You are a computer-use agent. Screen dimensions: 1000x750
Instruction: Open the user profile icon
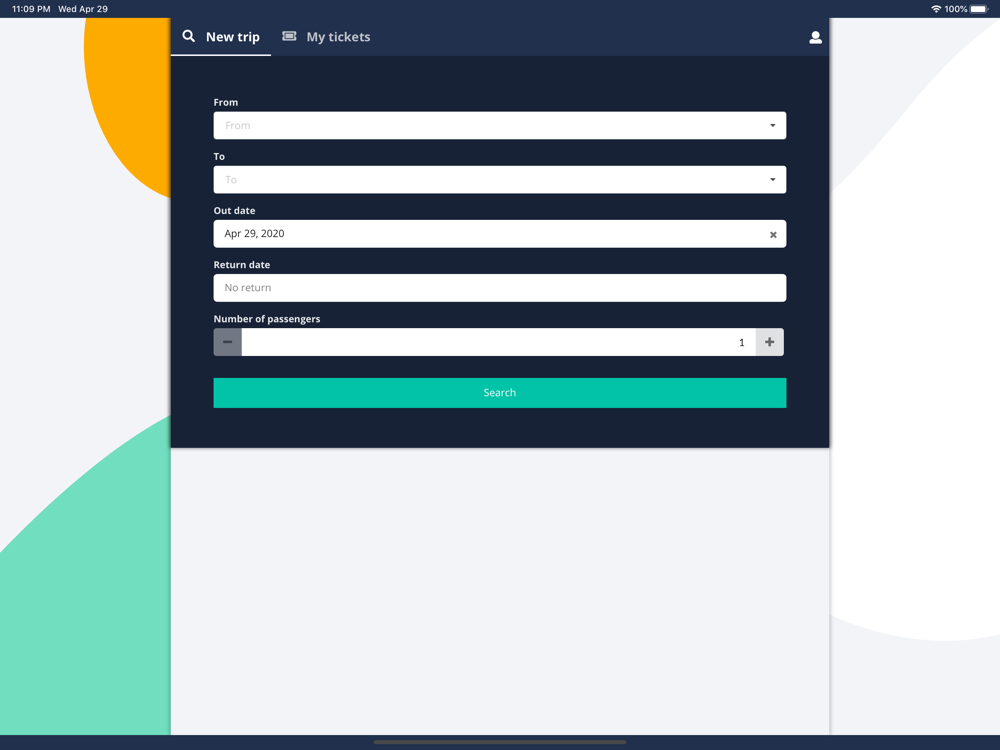coord(815,38)
